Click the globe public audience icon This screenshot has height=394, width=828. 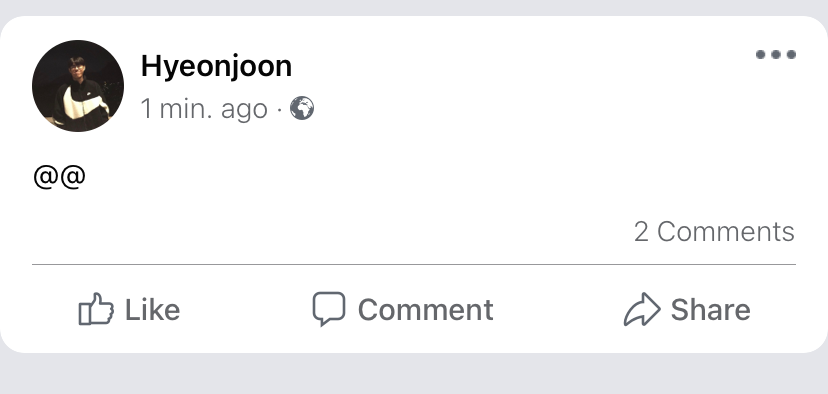click(x=302, y=108)
